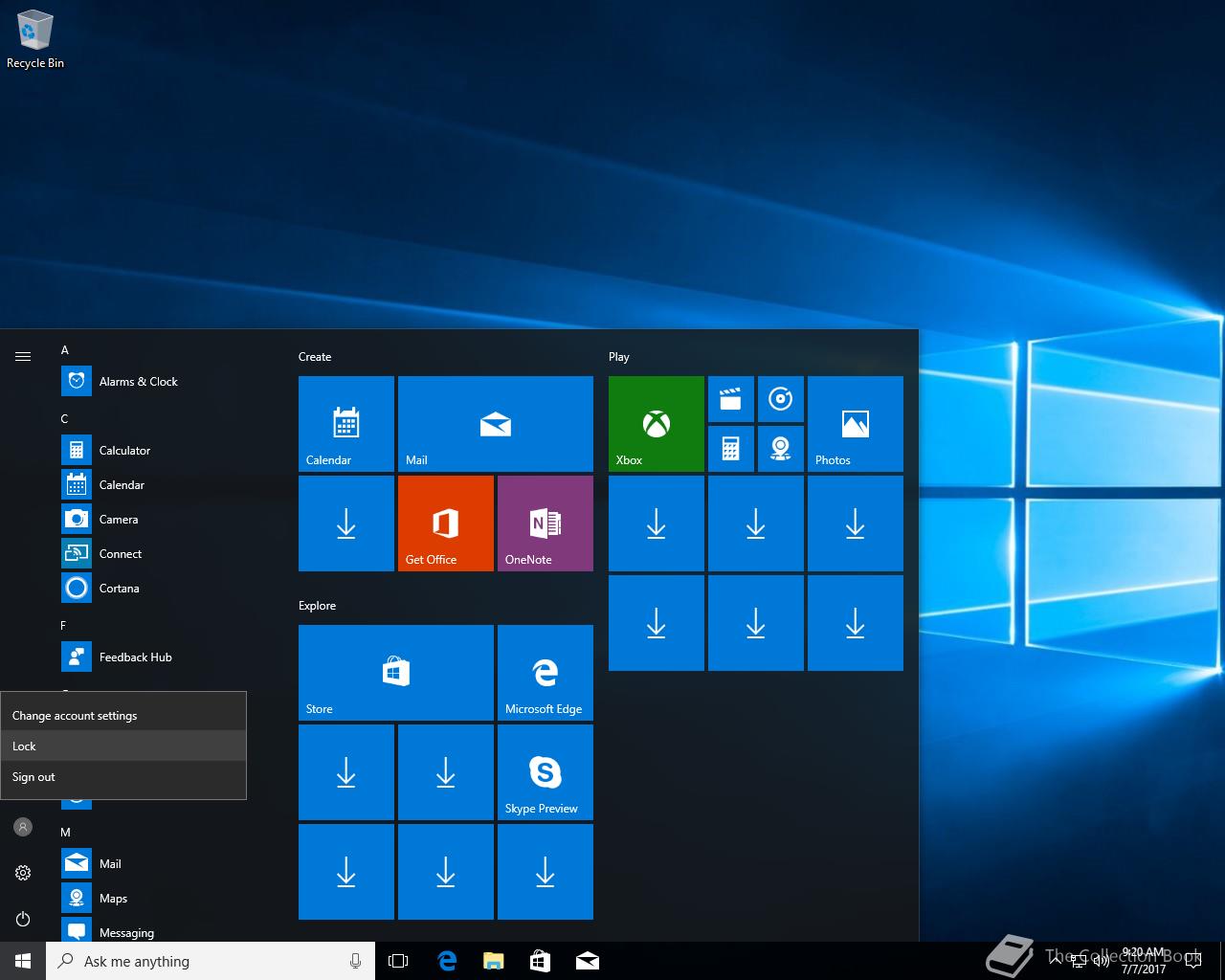This screenshot has width=1225, height=980.
Task: Open the taskbar clock showing 9:20 AM
Action: (1144, 961)
